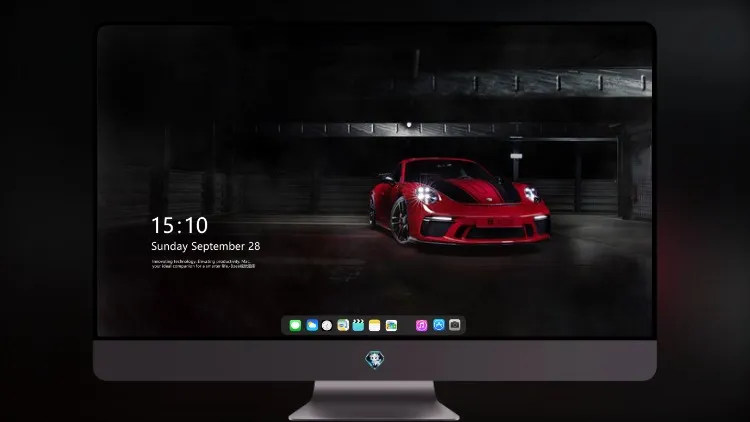This screenshot has height=422, width=750.
Task: Launch the pink Music app in dock
Action: (x=421, y=325)
